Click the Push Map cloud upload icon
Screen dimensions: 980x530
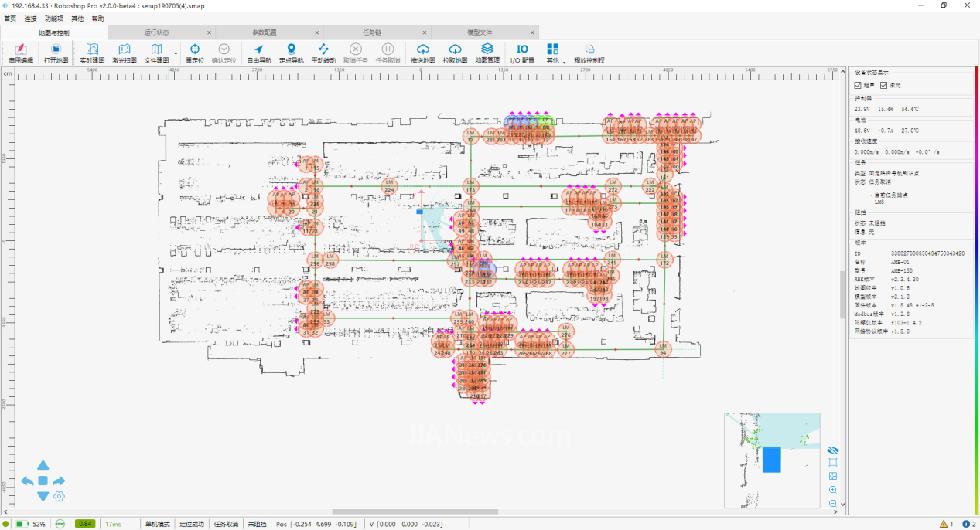423,49
